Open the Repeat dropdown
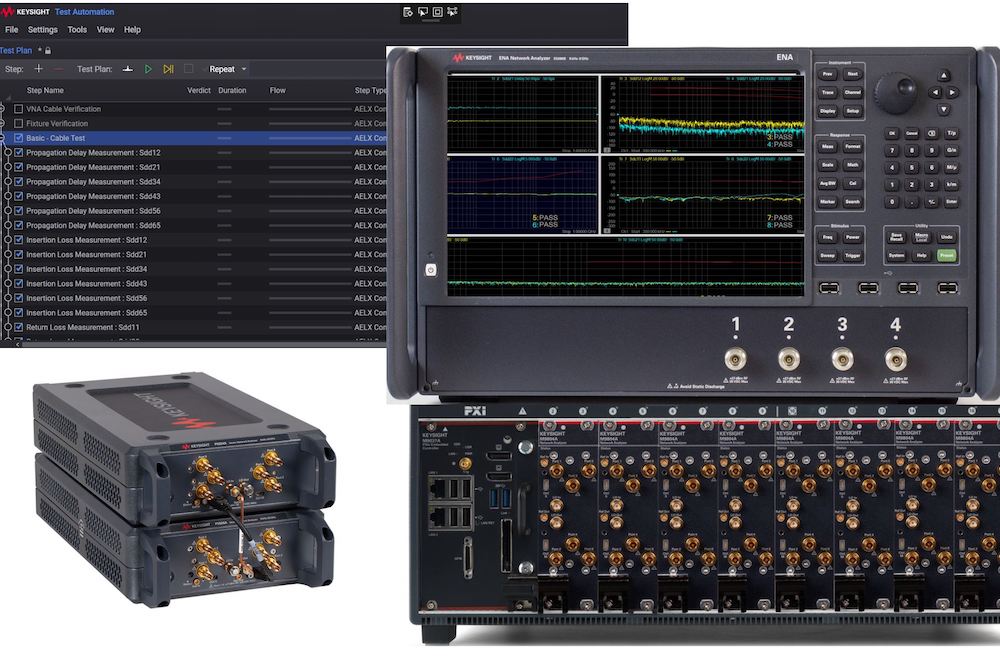1000x667 pixels. pos(243,69)
